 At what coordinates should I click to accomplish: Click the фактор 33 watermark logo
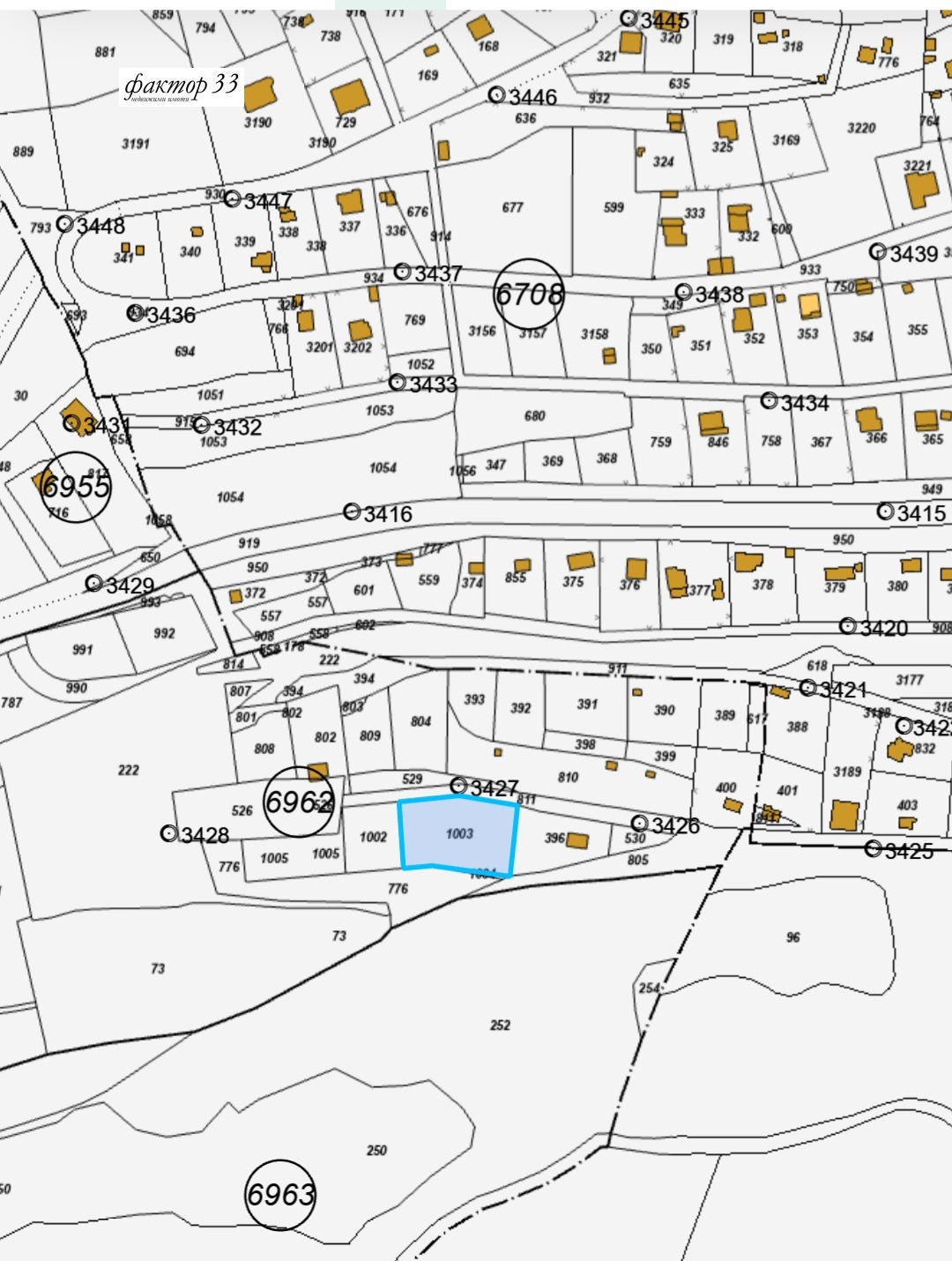coord(181,87)
